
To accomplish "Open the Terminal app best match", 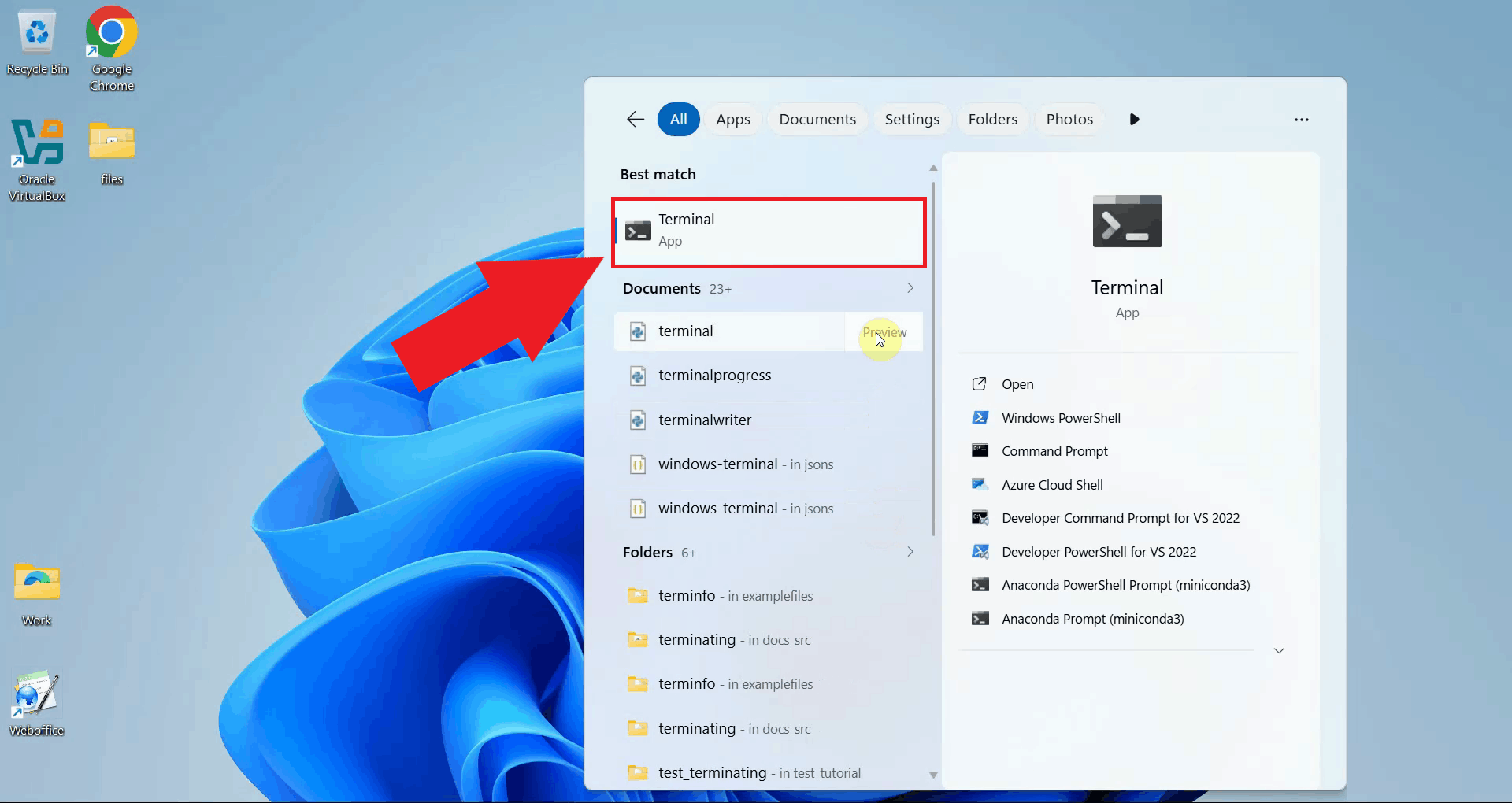I will 768,231.
